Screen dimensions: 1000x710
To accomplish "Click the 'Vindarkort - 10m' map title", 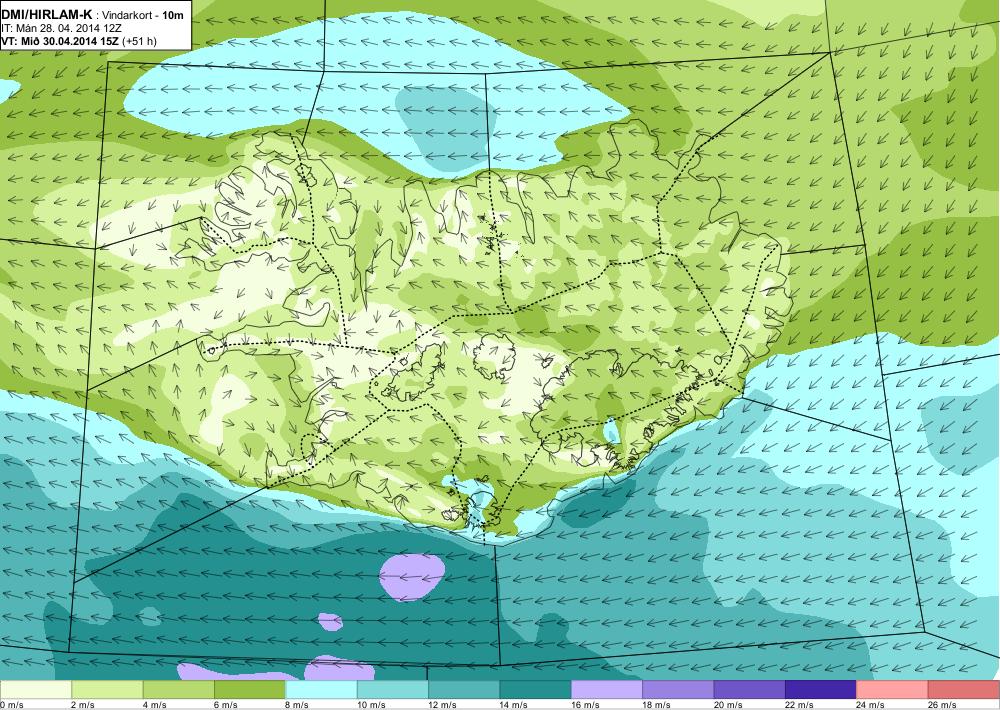I will coord(145,15).
